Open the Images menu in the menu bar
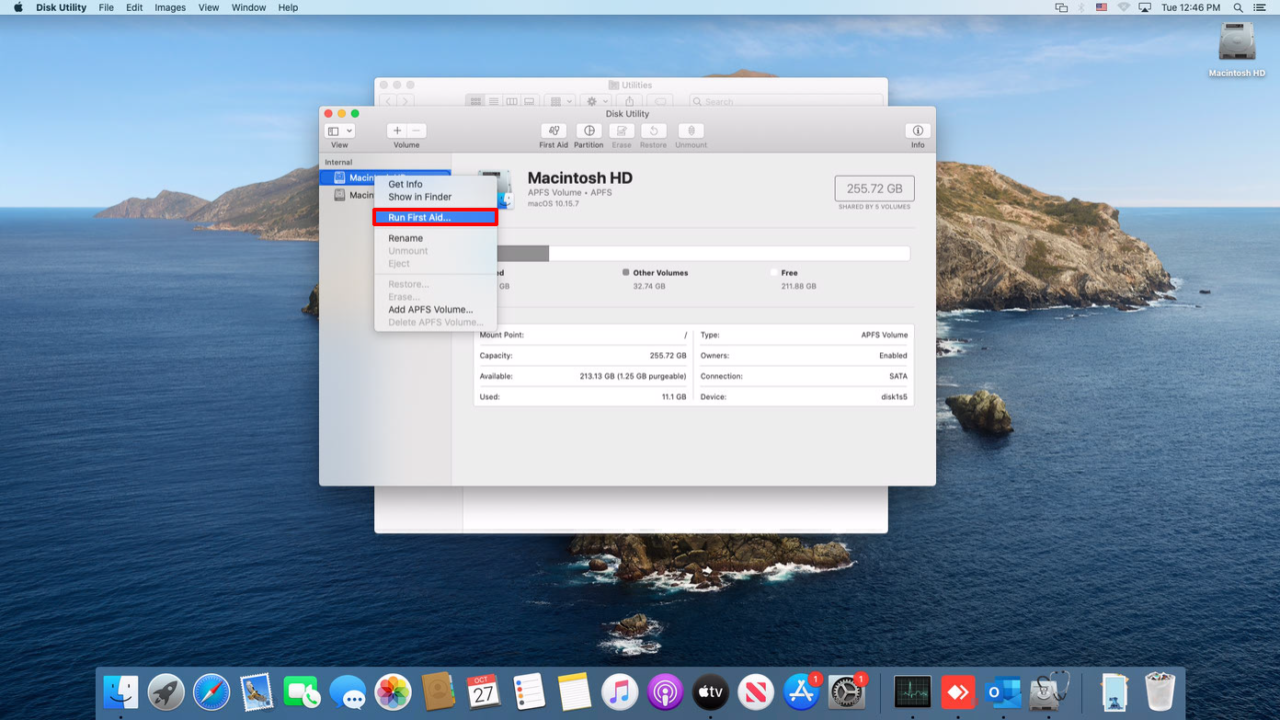This screenshot has width=1280, height=720. (169, 7)
